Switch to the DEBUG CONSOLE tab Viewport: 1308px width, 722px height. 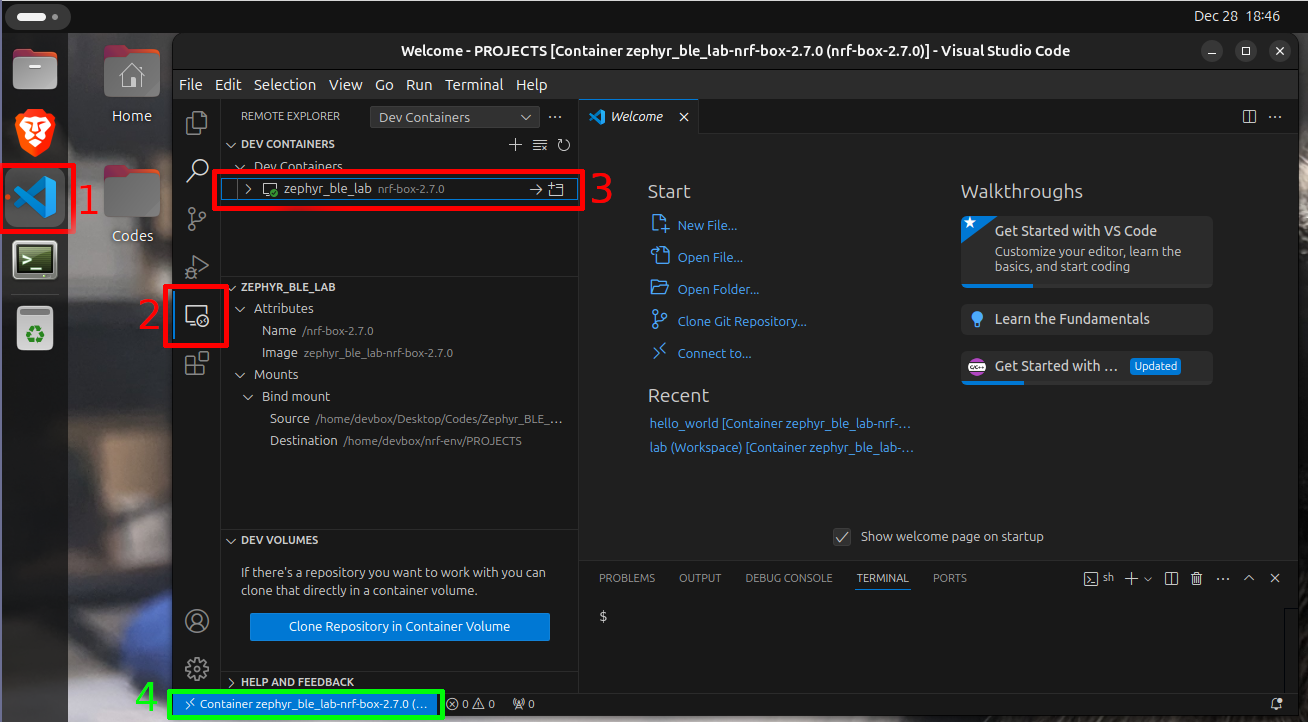(x=789, y=578)
